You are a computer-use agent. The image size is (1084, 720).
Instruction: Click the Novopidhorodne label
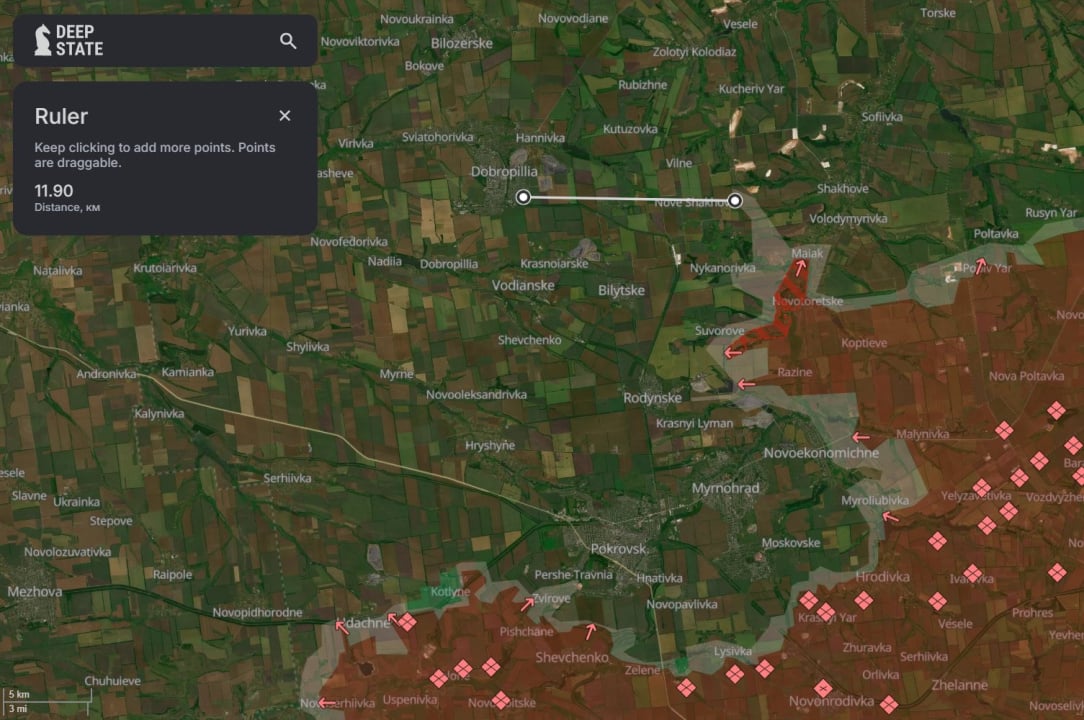256,613
